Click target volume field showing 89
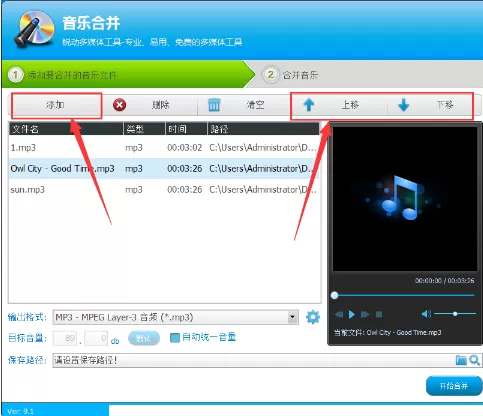The width and height of the screenshot is (483, 416). pos(65,338)
